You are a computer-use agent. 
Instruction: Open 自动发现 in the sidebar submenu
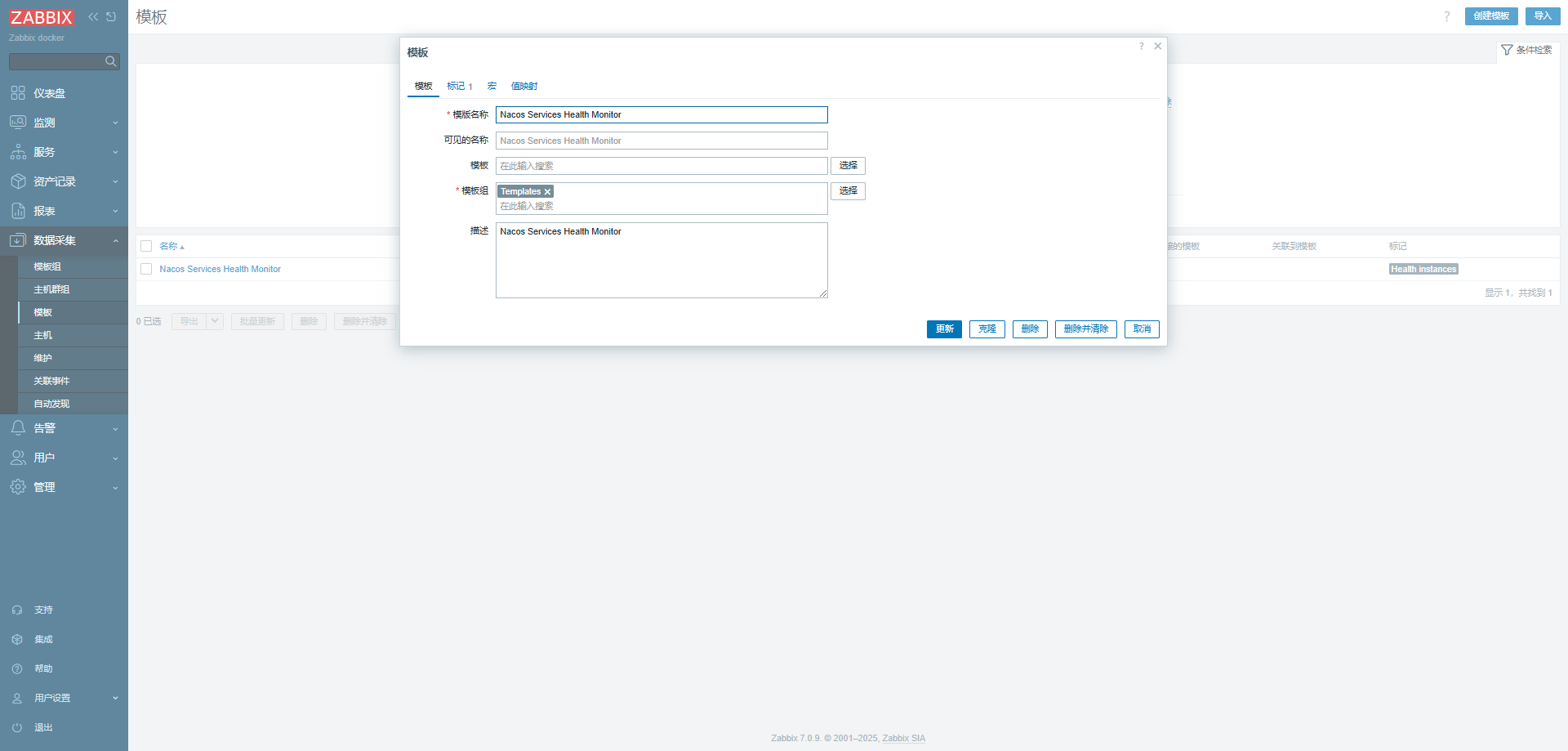(73, 404)
